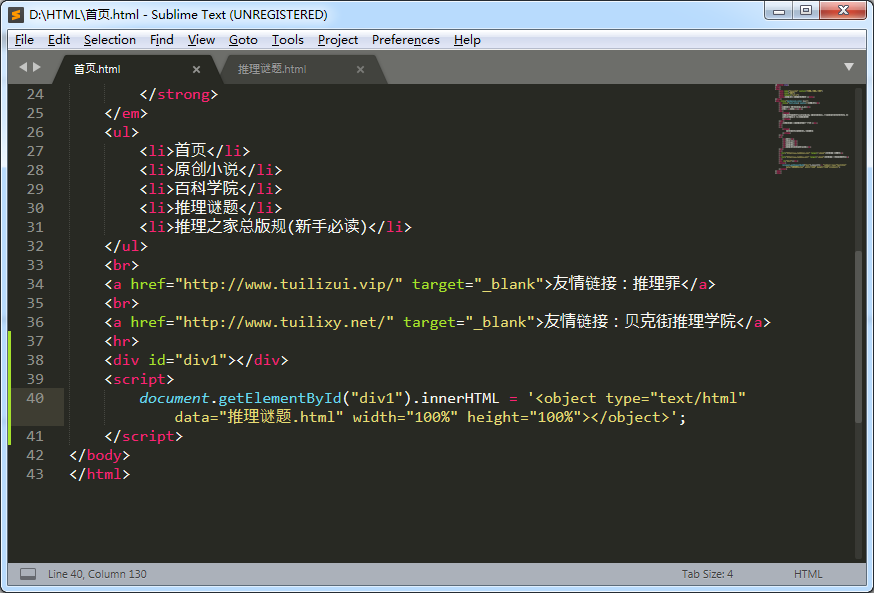This screenshot has width=874, height=593.
Task: Place cursor in tuilizui.vip URL
Action: click(289, 284)
